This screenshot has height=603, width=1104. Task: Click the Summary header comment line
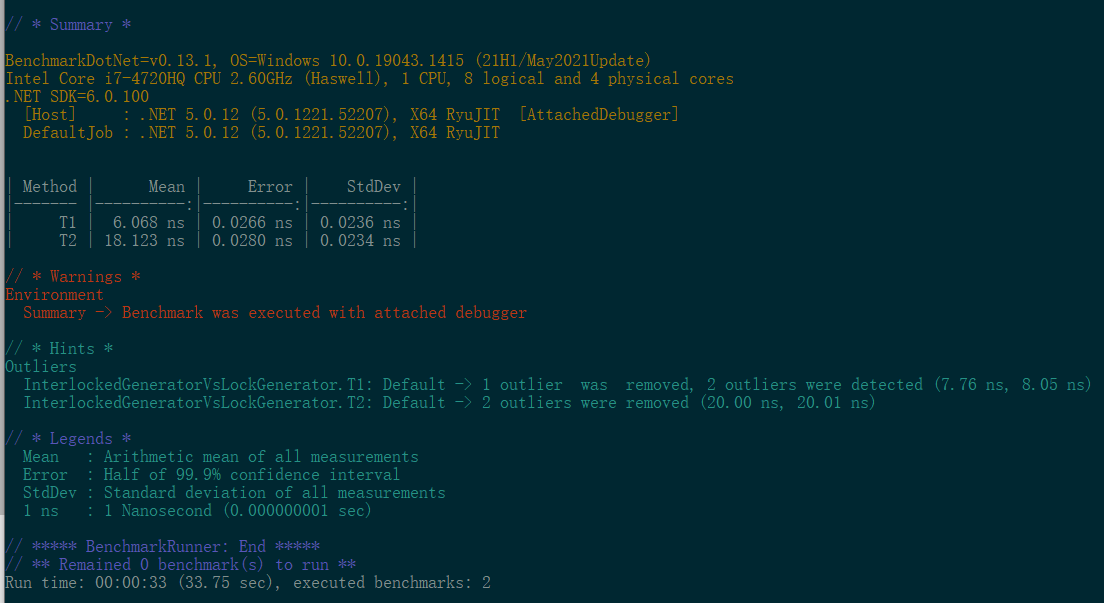pos(68,25)
